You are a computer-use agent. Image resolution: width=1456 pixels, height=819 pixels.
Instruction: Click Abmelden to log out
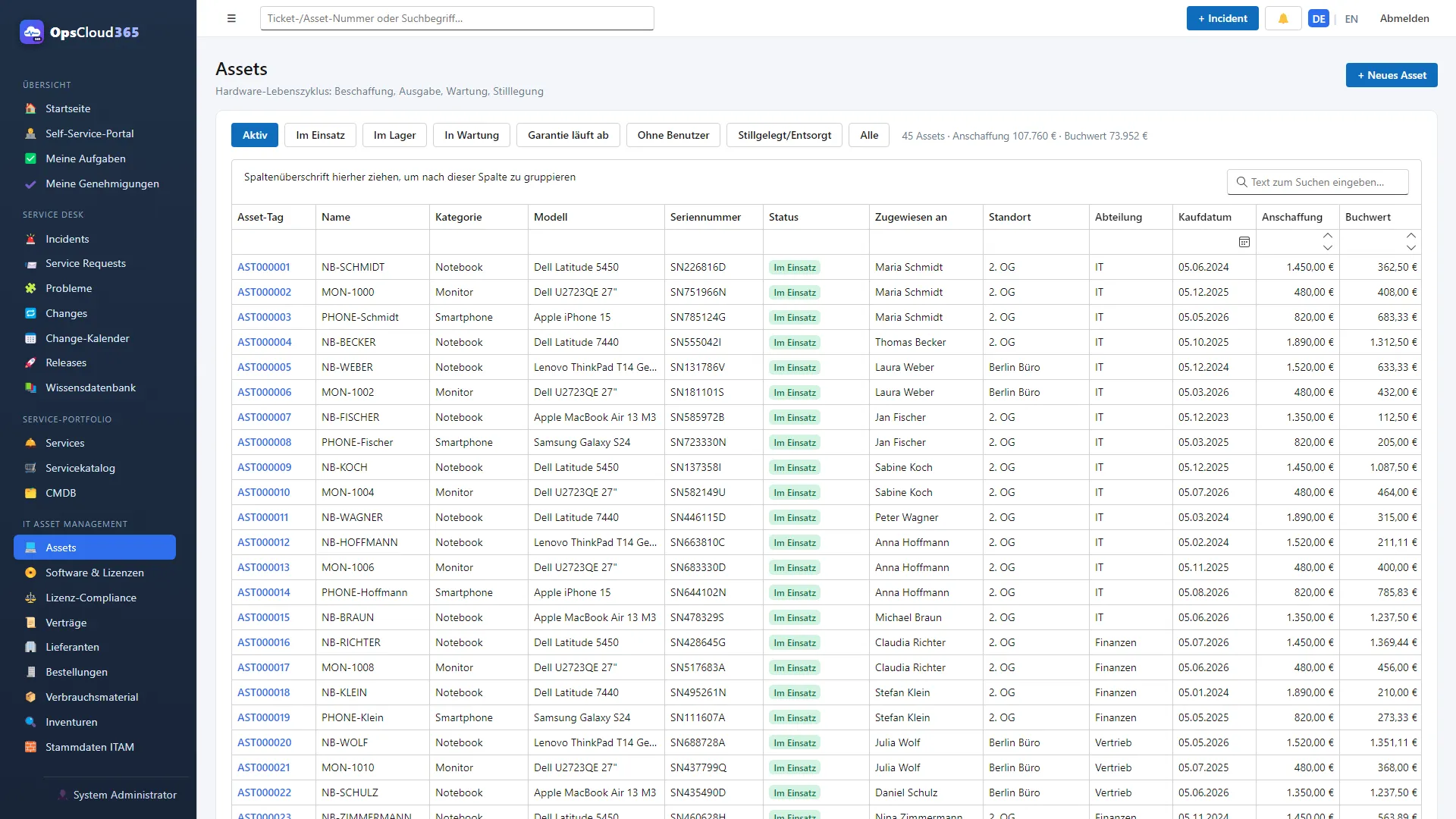(1404, 18)
